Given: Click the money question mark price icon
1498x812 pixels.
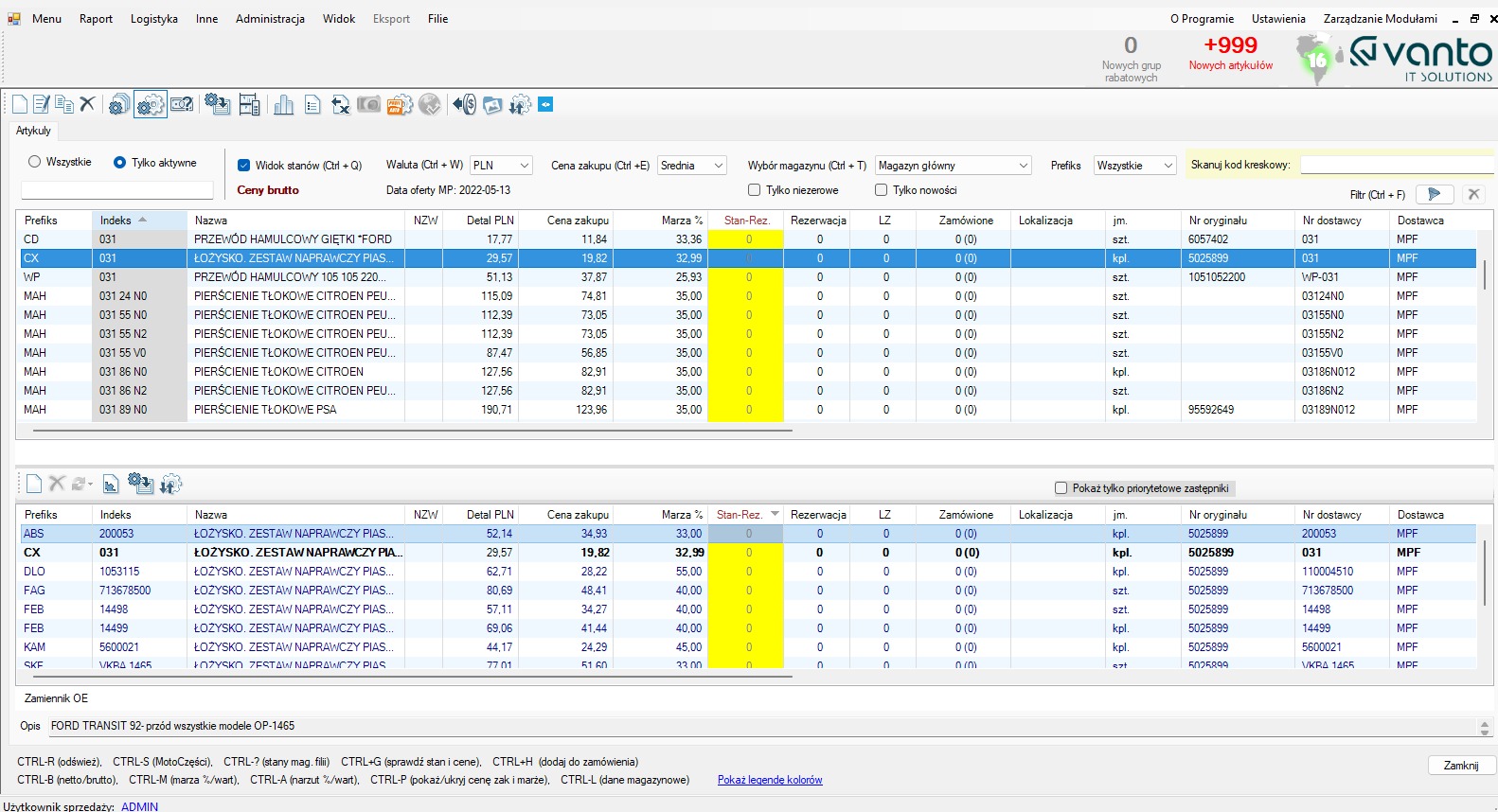Looking at the screenshot, I should (x=182, y=105).
